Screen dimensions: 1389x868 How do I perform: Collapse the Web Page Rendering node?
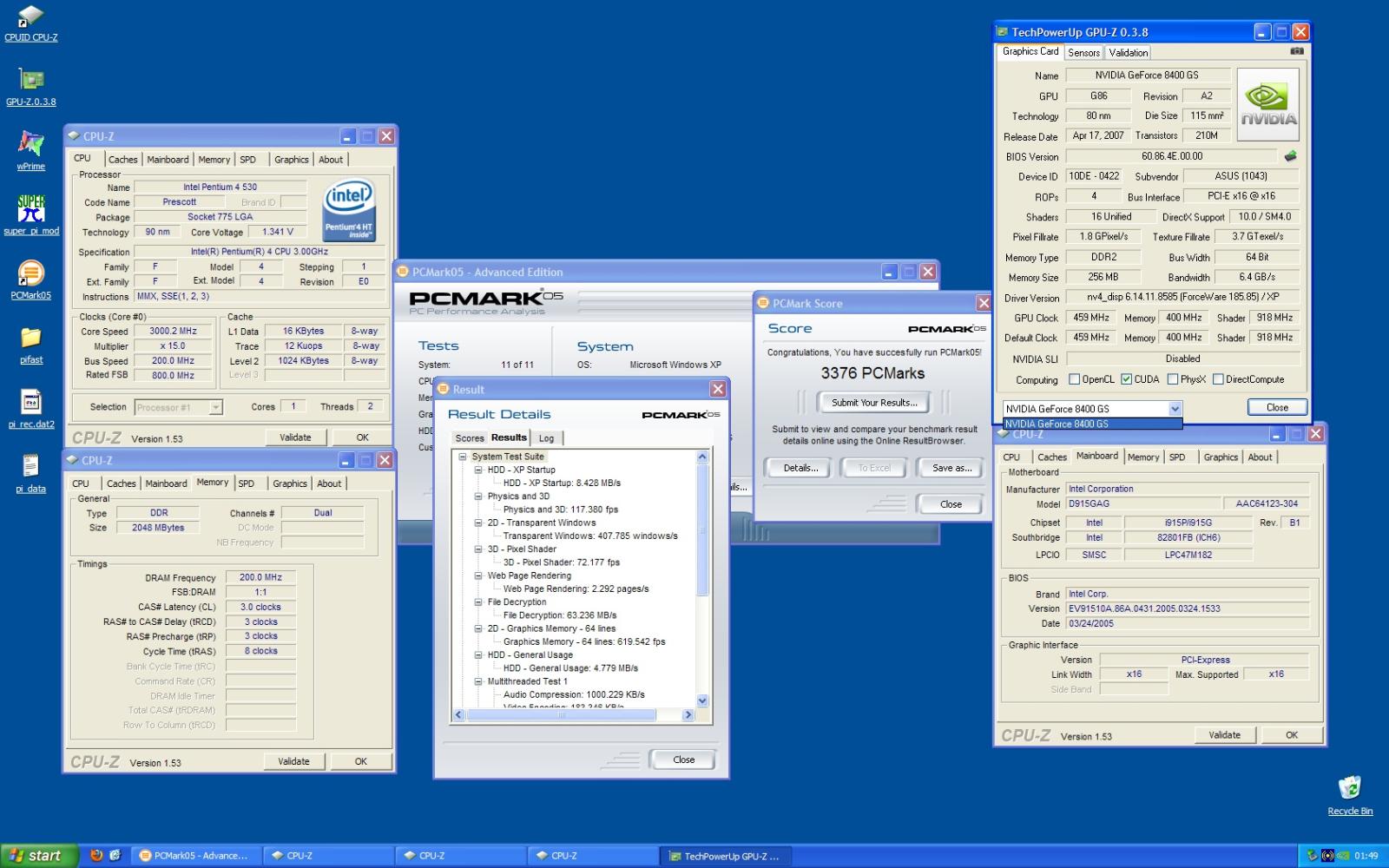pyautogui.click(x=478, y=575)
